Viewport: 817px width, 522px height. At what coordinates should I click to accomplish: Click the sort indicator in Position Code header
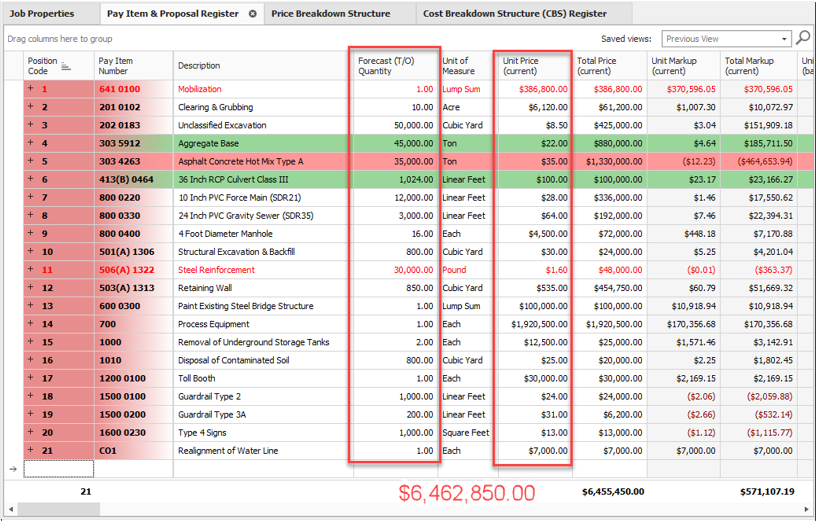tap(66, 67)
